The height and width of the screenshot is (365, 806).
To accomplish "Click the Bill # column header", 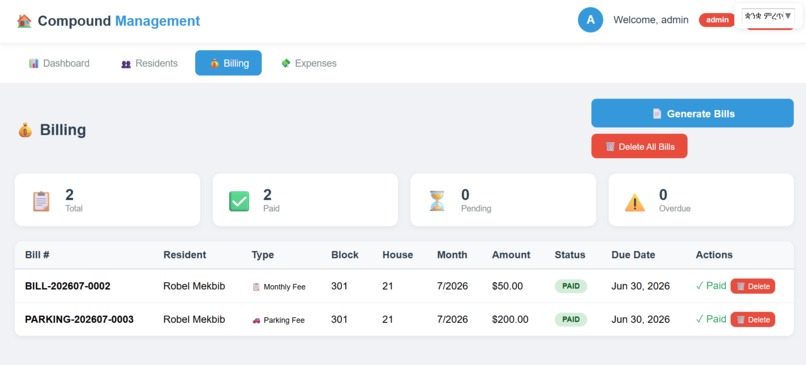I will tap(37, 254).
